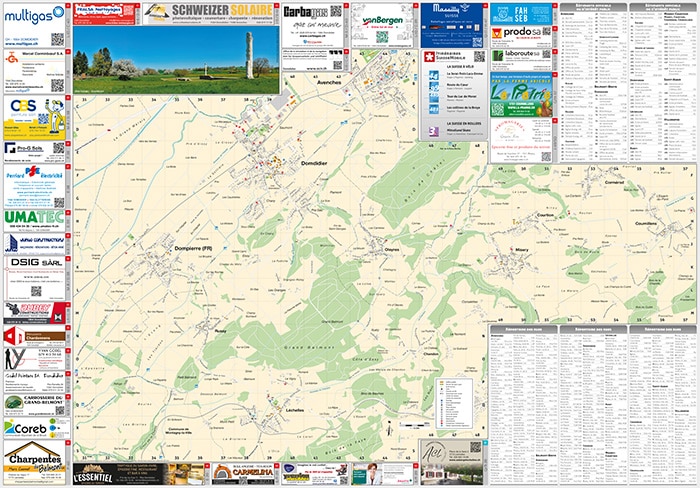This screenshot has width=700, height=488.
Task: Click the SuisseMobile QR code
Action: click(x=479, y=56)
